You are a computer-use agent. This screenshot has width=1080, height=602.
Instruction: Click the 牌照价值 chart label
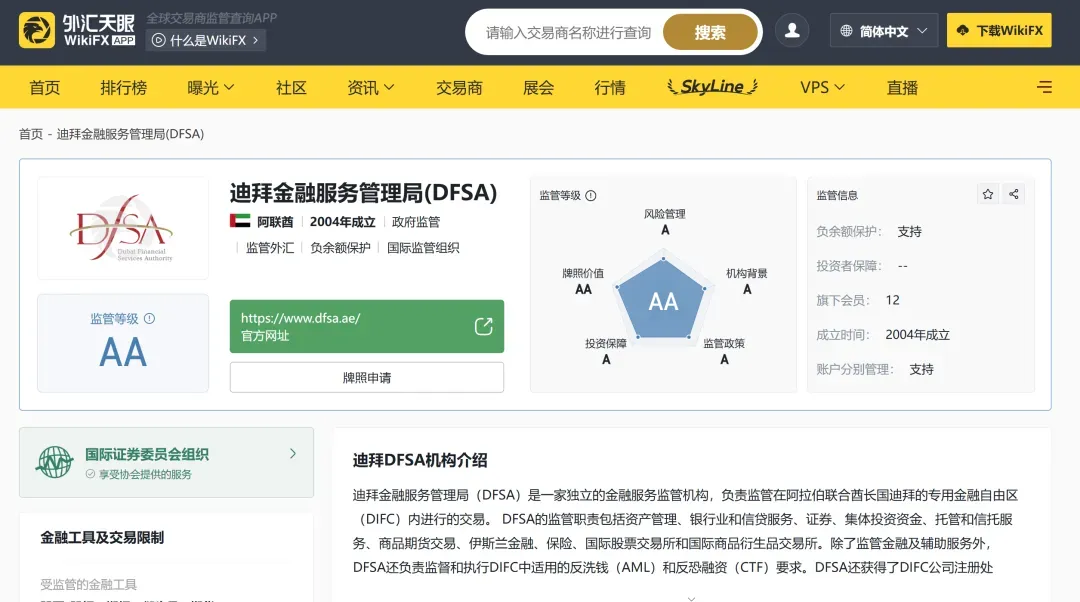click(x=583, y=273)
